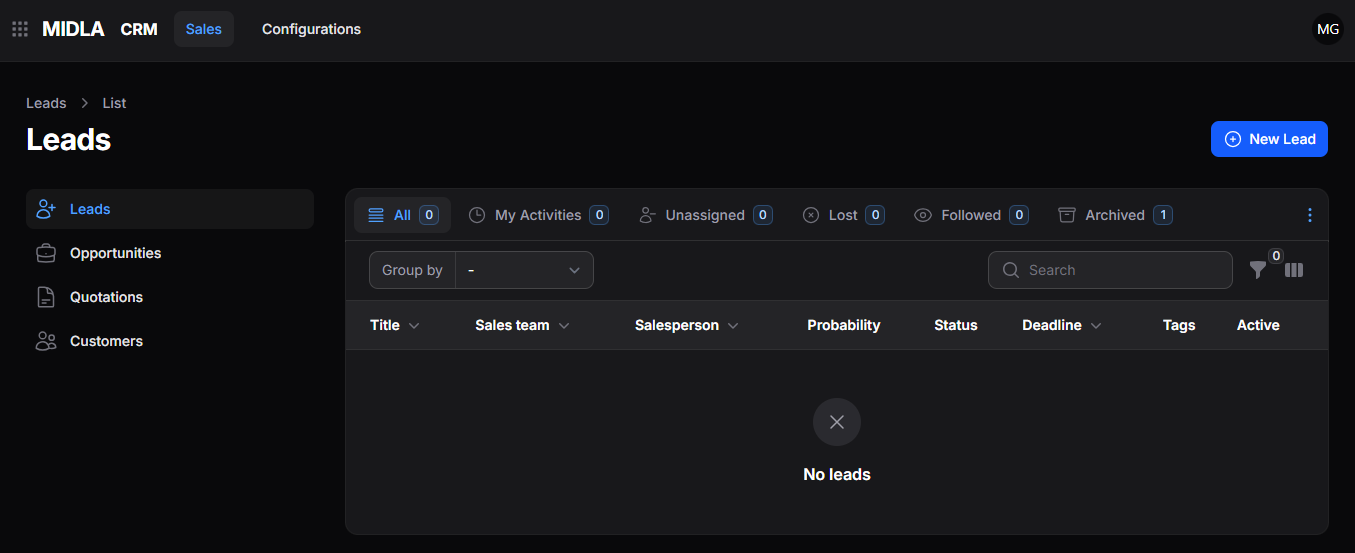
Task: Click the Leads breadcrumb link
Action: [x=46, y=103]
